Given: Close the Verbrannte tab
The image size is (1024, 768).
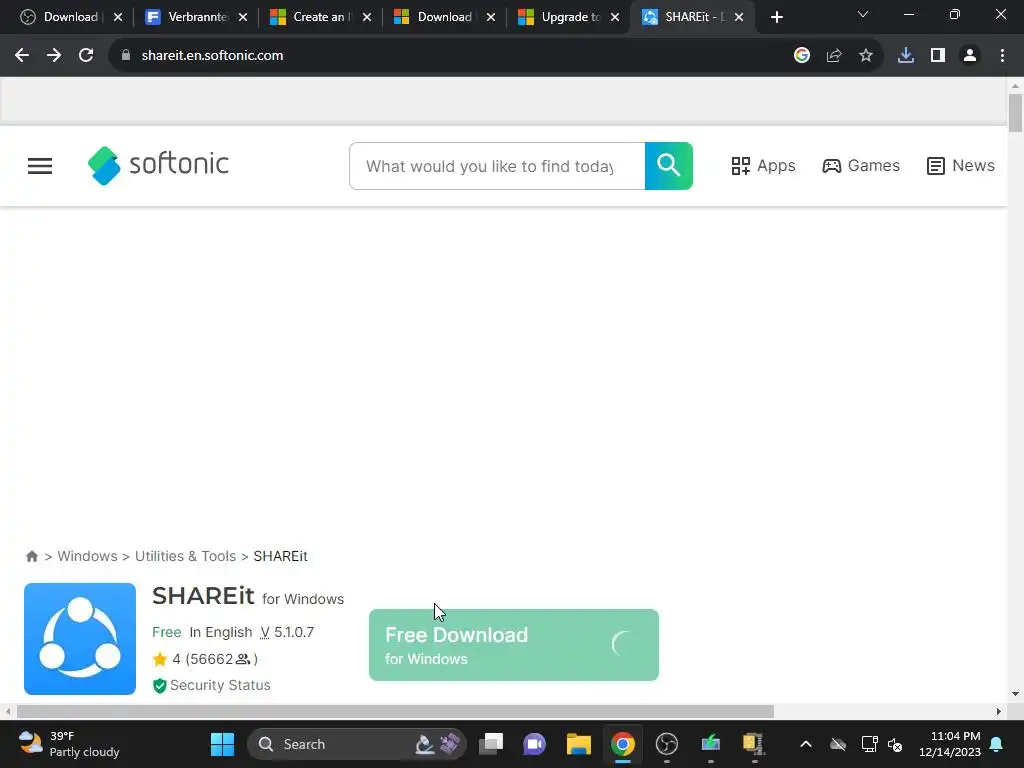Looking at the screenshot, I should tap(242, 18).
